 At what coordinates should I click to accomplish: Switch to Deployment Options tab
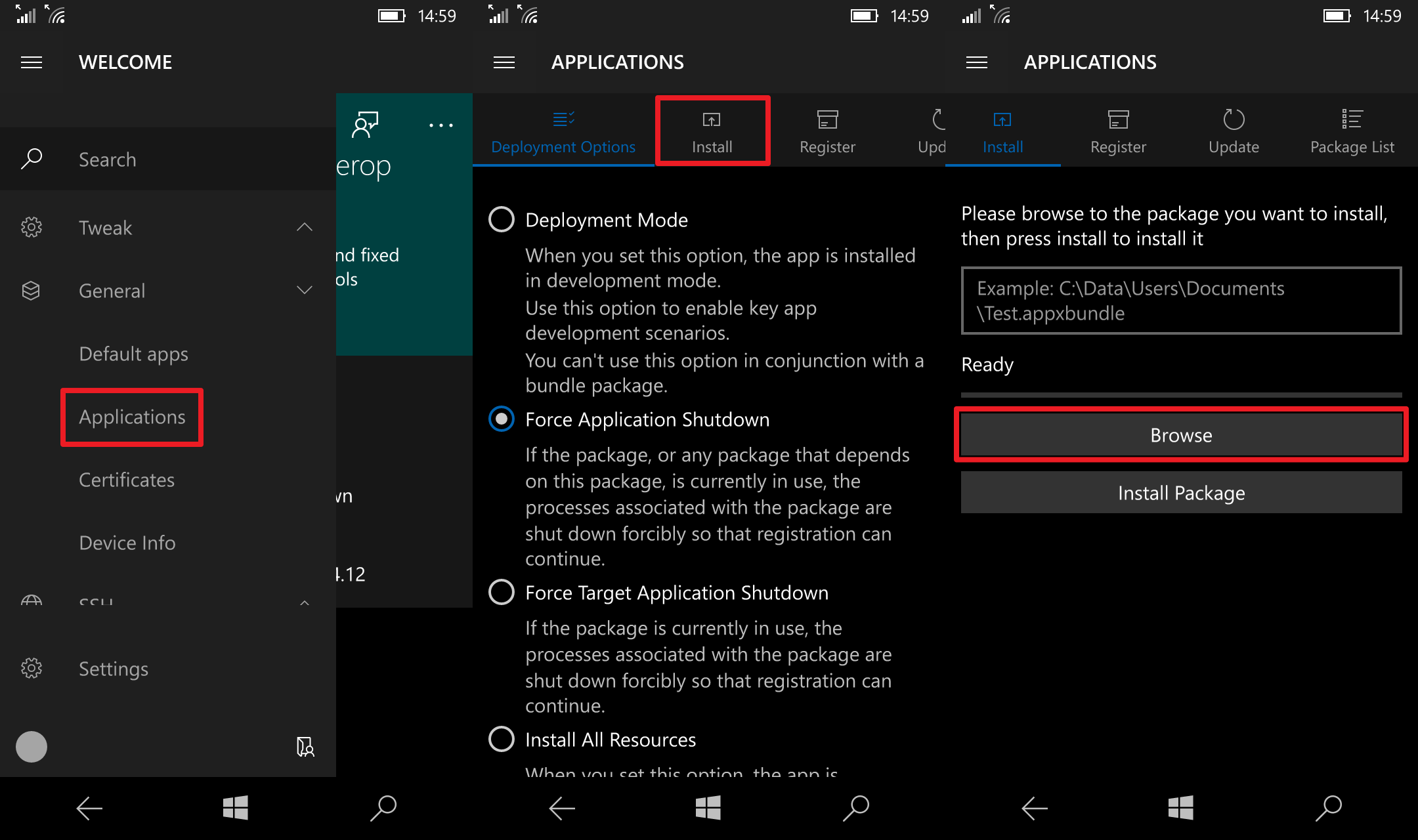[x=563, y=130]
